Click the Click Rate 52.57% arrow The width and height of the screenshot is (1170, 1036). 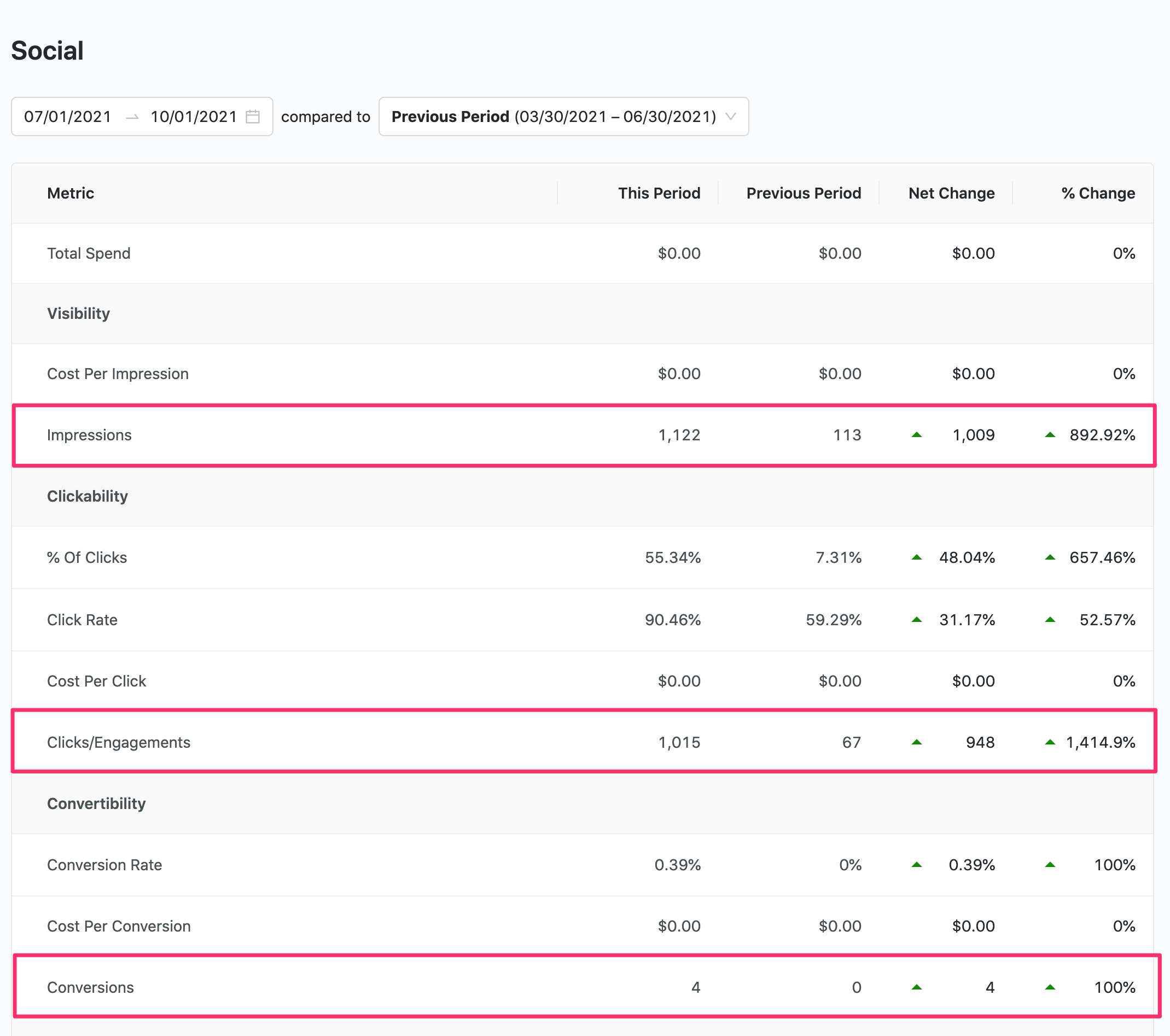tap(1050, 620)
